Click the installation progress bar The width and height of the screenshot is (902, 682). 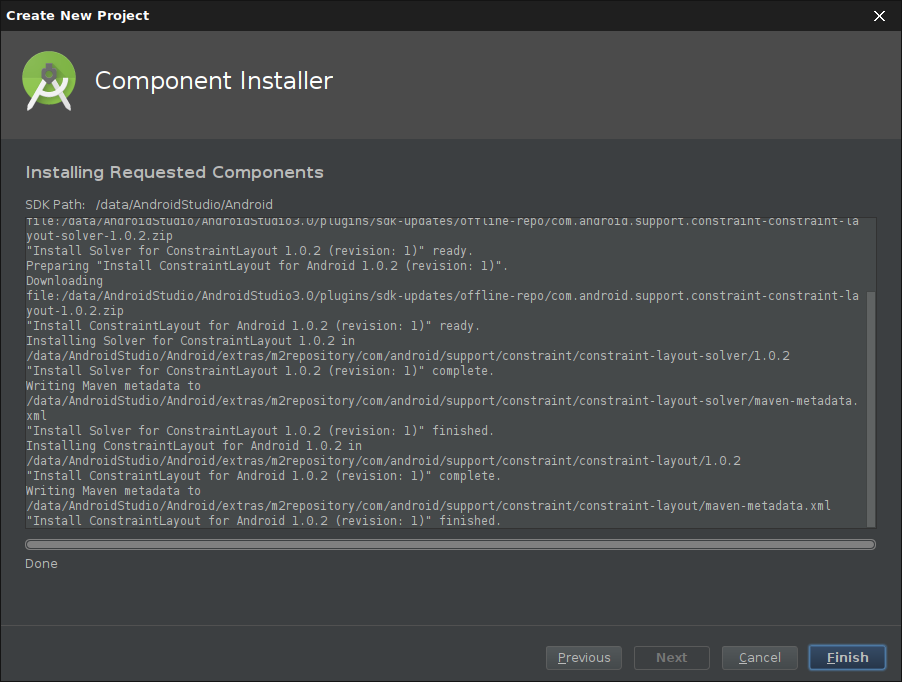[x=450, y=545]
